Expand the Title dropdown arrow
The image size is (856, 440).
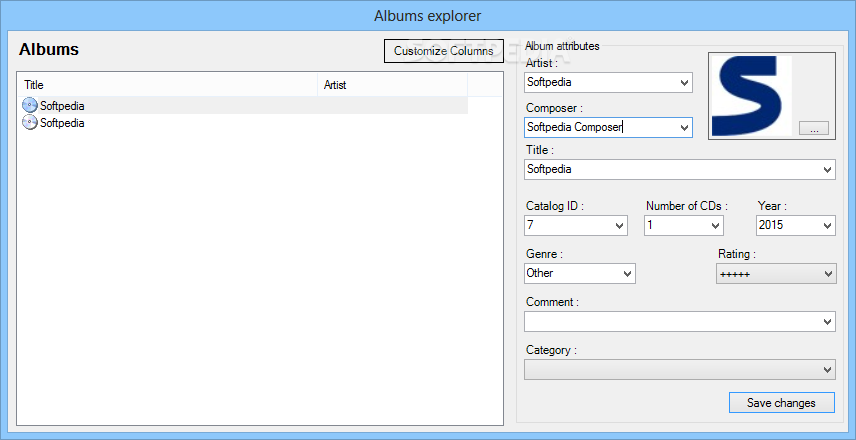(827, 170)
